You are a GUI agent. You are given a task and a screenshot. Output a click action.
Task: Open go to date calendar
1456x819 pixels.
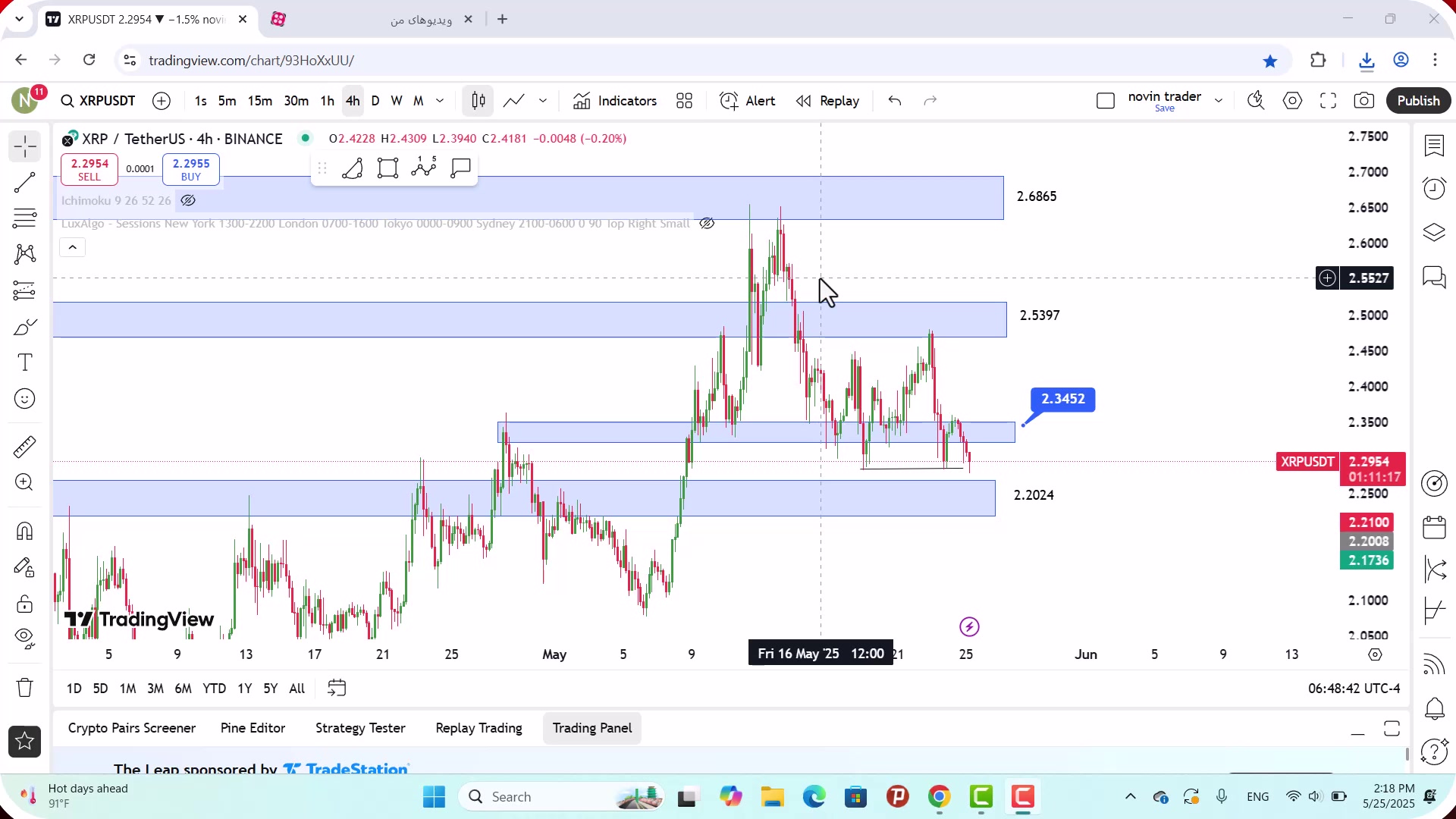point(337,689)
